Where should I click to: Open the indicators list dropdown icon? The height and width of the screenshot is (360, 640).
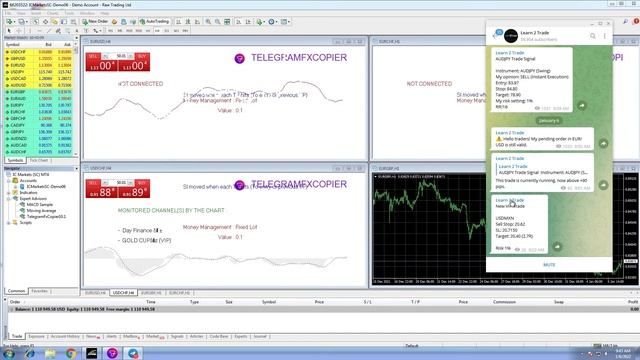pos(260,22)
